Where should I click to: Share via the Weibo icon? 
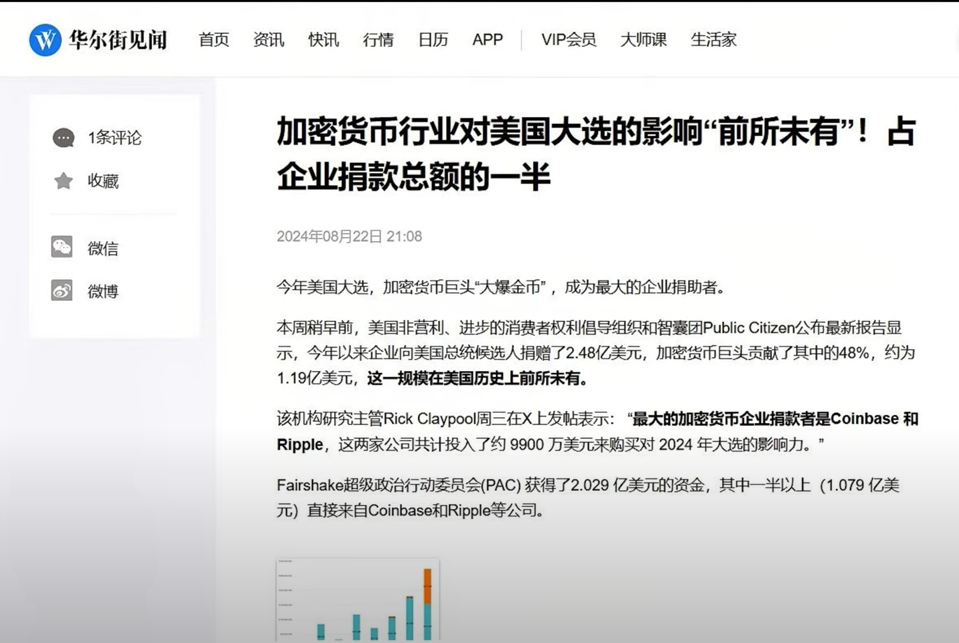[x=62, y=291]
